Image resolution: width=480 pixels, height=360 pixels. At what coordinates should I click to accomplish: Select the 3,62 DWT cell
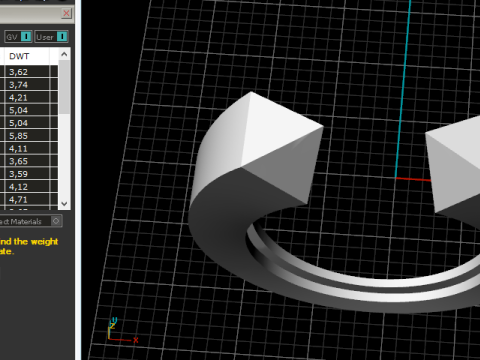(27, 72)
